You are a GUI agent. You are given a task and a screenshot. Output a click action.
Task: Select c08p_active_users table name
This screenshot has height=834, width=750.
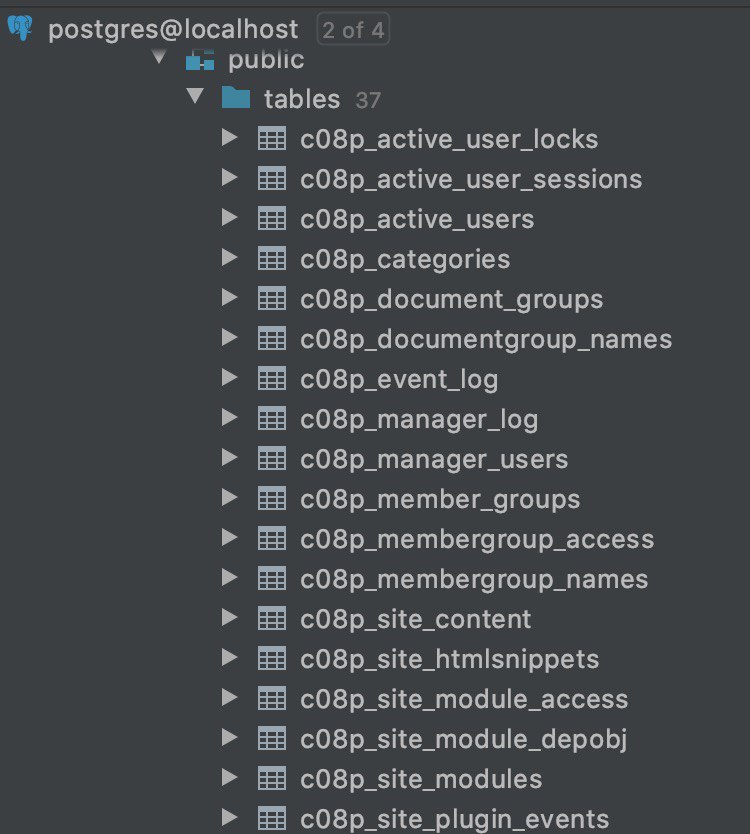click(x=417, y=220)
